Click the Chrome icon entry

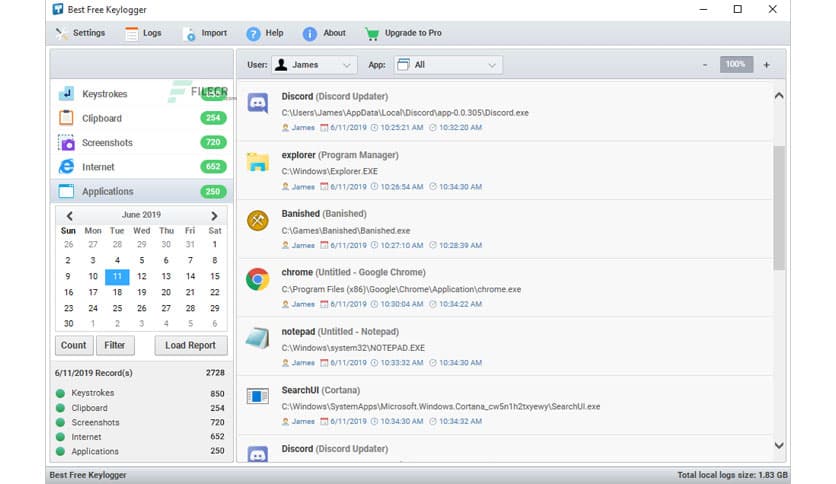[x=258, y=279]
